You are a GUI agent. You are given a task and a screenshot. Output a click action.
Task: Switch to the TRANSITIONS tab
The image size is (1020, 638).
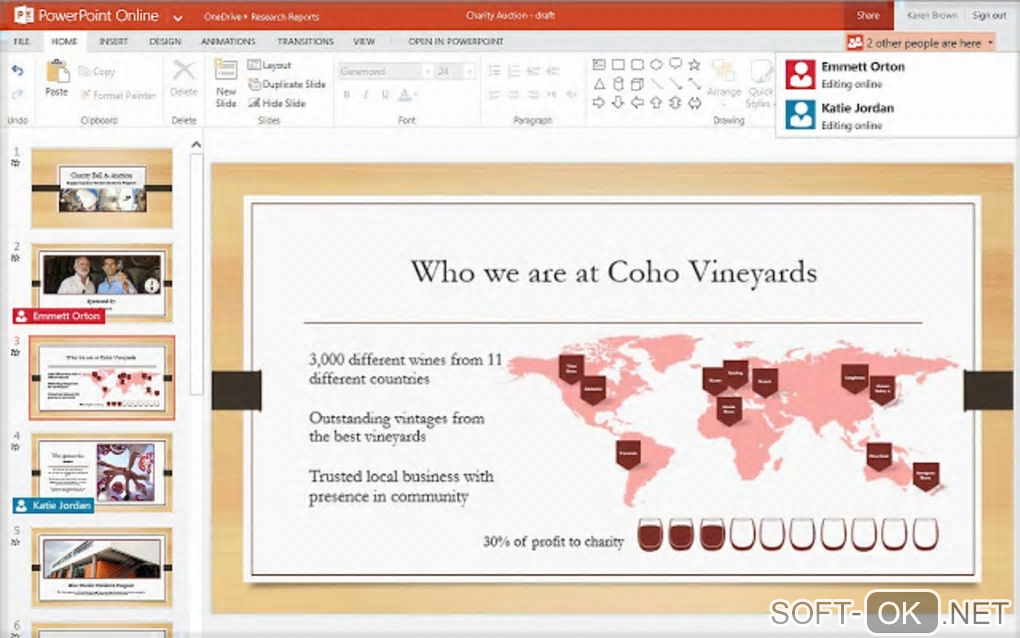click(305, 41)
